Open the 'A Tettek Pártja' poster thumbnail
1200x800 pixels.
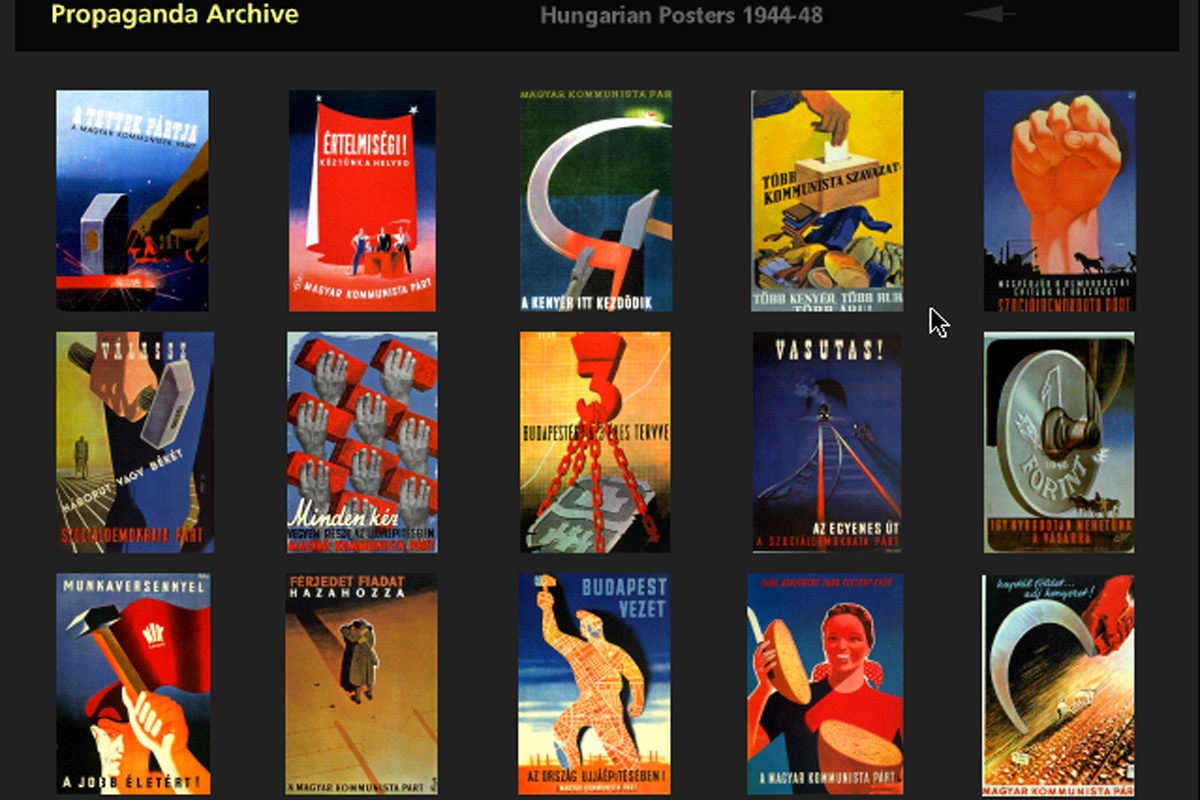(132, 200)
